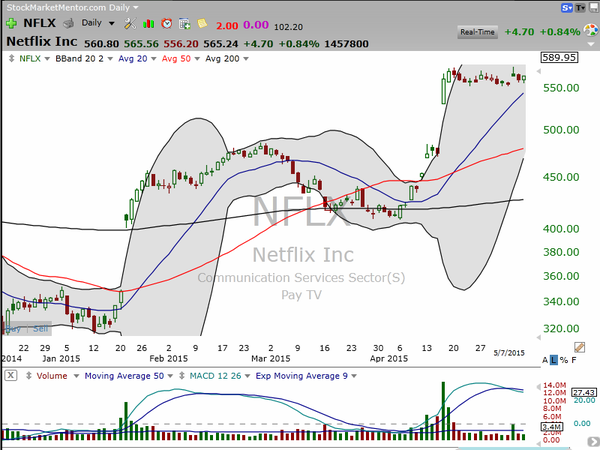Click the color palette icon near +0.84%
The width and height of the screenshot is (600, 450).
pos(590,30)
